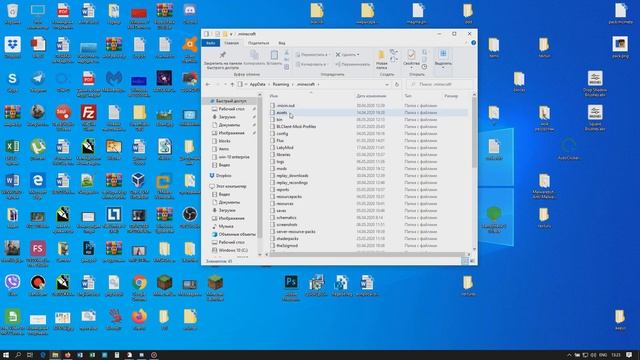Pin folder to Quick access in ribbon

click(x=223, y=60)
